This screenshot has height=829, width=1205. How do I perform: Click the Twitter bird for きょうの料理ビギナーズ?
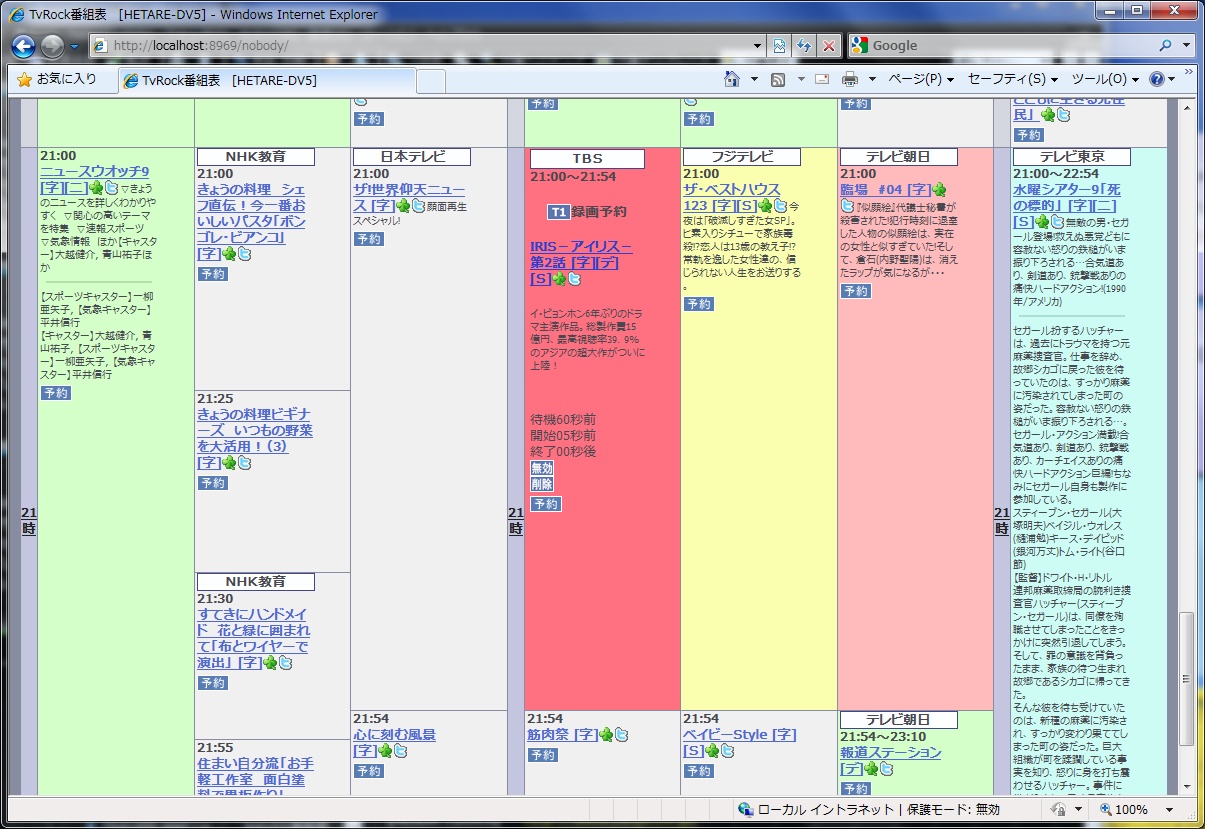pyautogui.click(x=244, y=463)
